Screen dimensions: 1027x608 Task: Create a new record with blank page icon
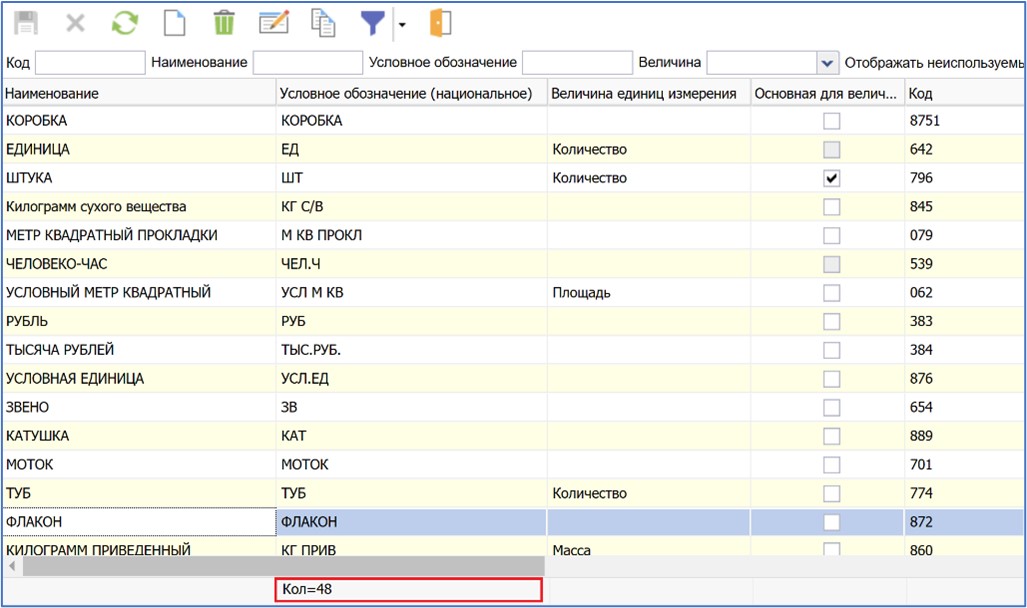[176, 23]
